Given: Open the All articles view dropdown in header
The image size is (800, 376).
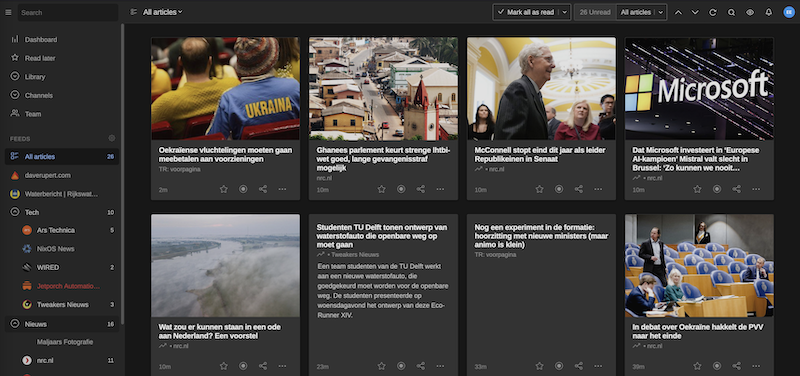Looking at the screenshot, I should [163, 12].
